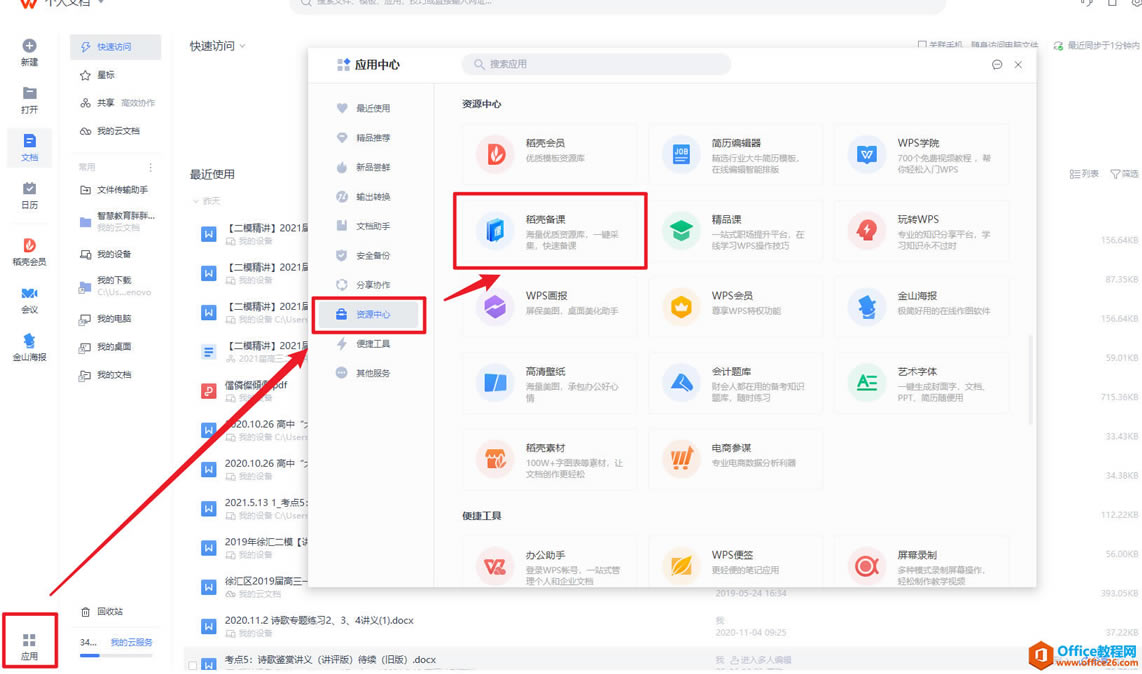The height and width of the screenshot is (674, 1142).
Task: Select 便捷工具 category
Action: tap(371, 344)
